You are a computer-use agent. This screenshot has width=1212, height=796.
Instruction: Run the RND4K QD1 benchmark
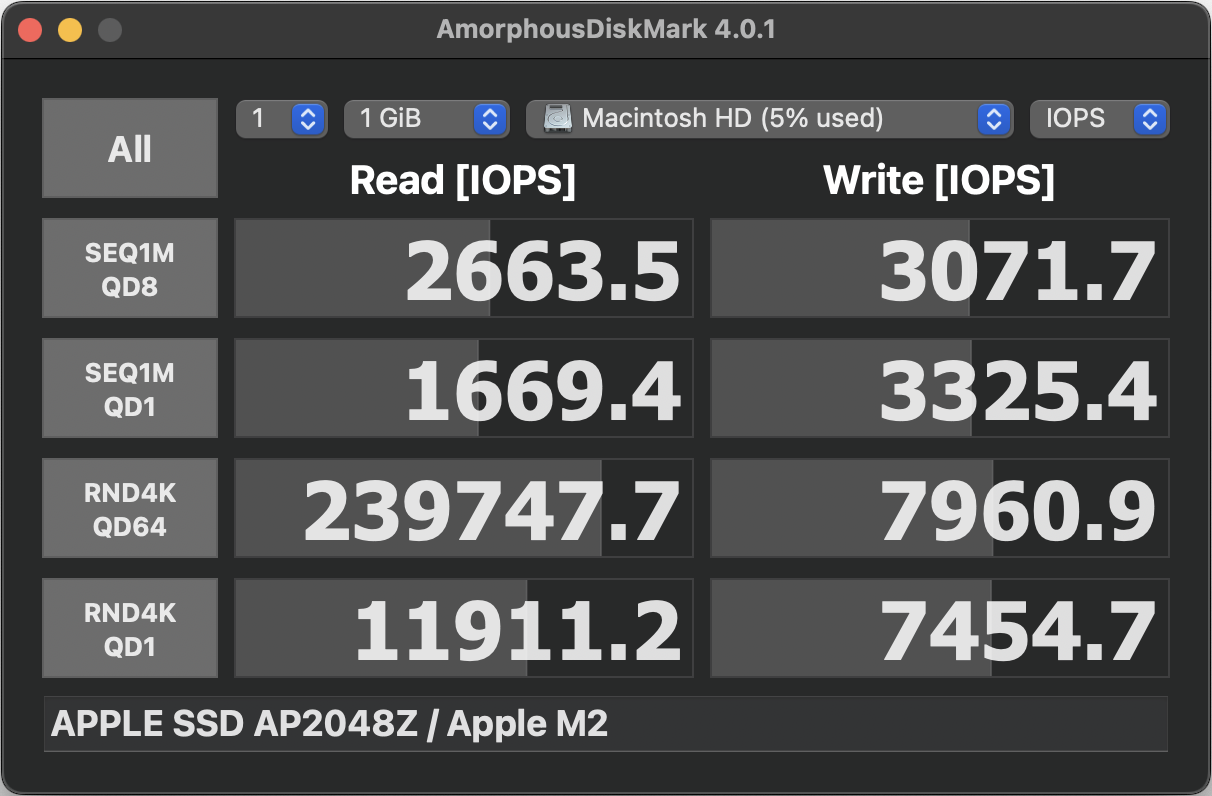coord(130,628)
